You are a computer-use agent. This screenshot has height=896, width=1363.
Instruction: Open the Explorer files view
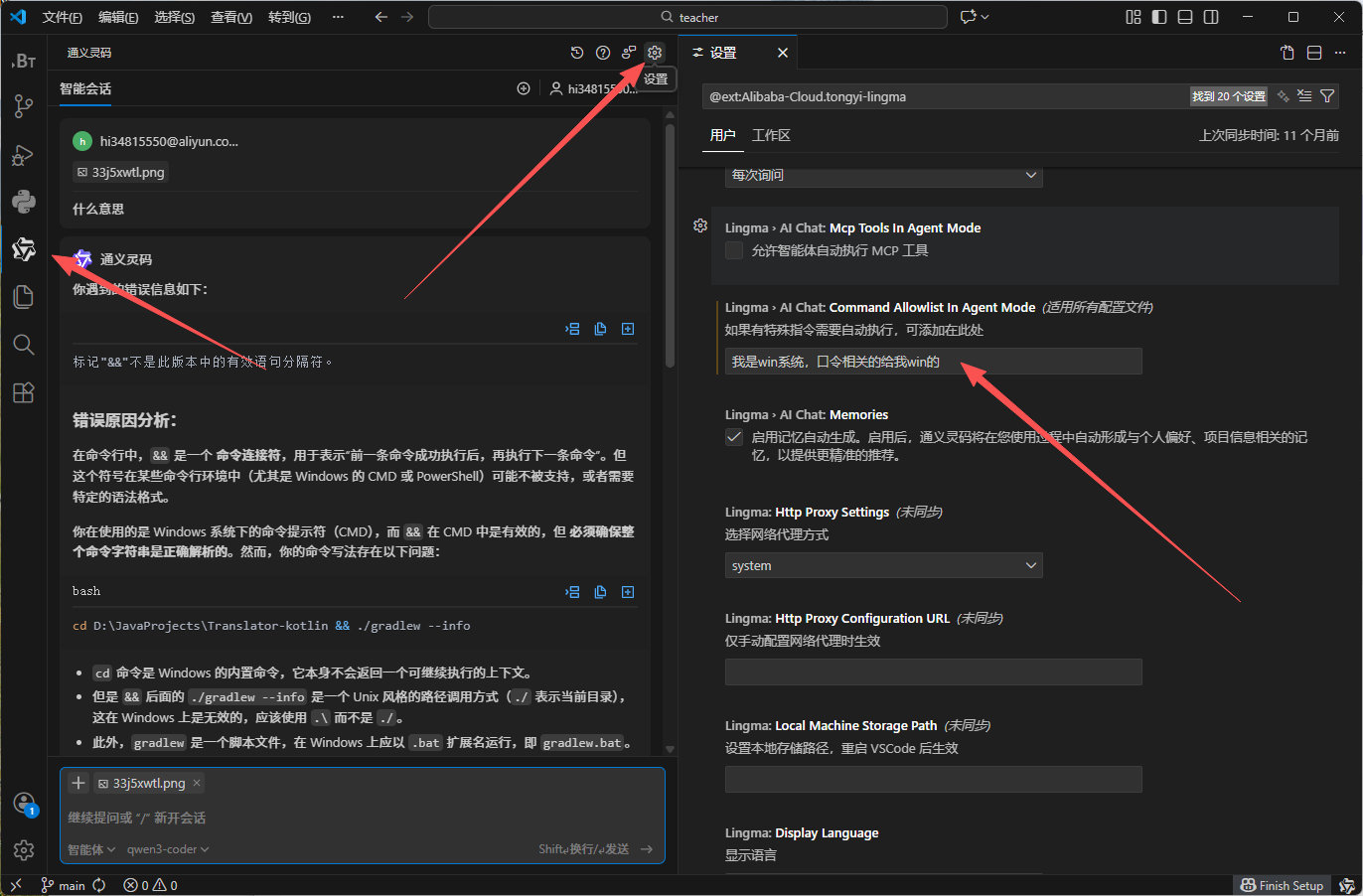(x=24, y=297)
